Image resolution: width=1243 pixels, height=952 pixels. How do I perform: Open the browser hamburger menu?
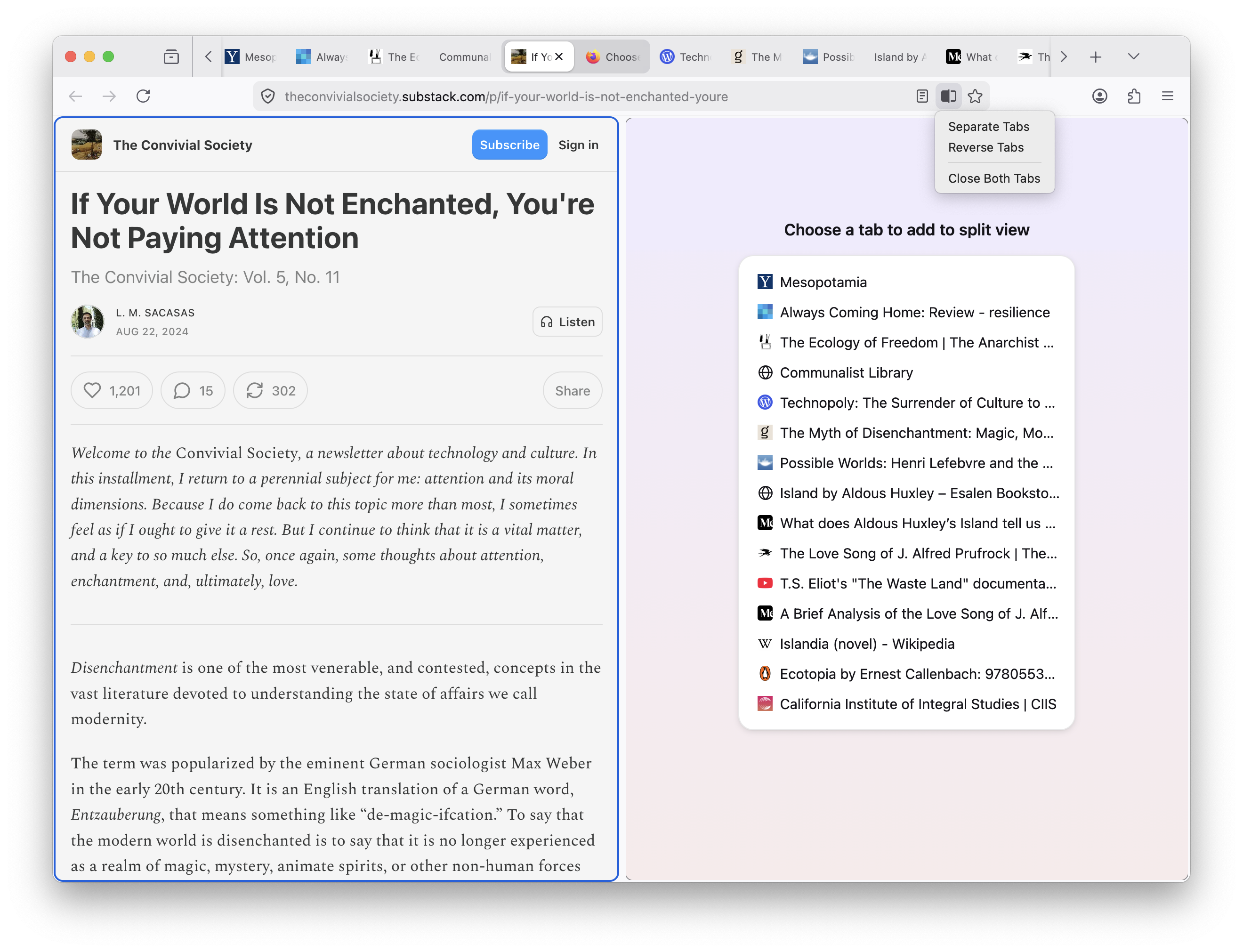coord(1168,97)
